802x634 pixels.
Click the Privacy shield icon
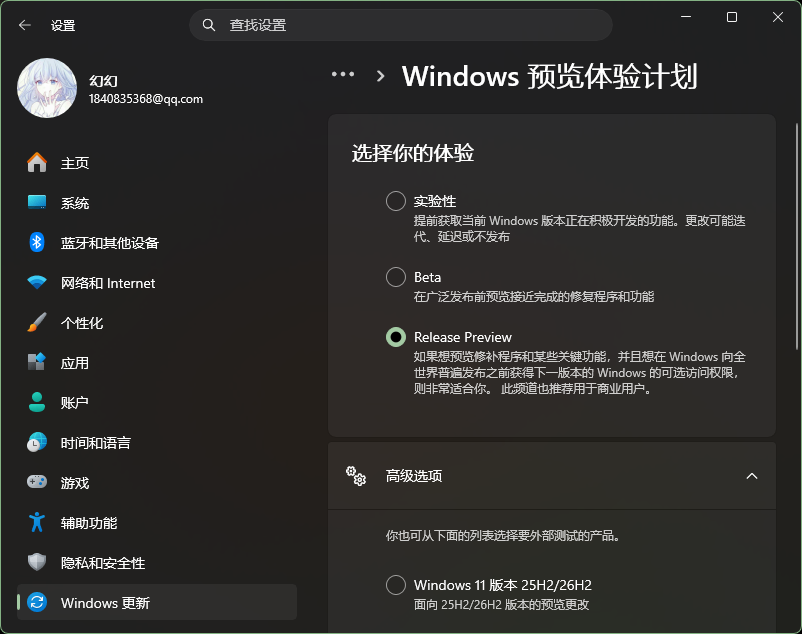(37, 562)
